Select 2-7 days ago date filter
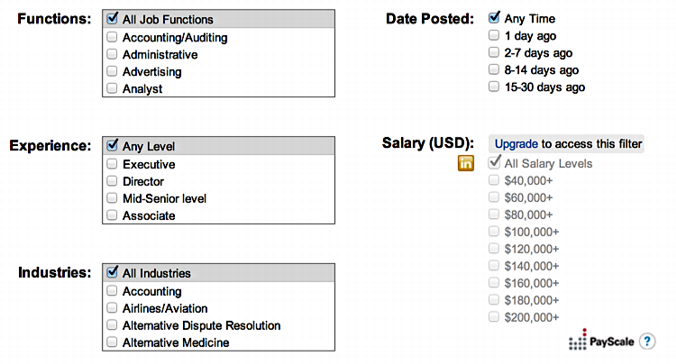Viewport: 676px width, 364px height. [494, 53]
